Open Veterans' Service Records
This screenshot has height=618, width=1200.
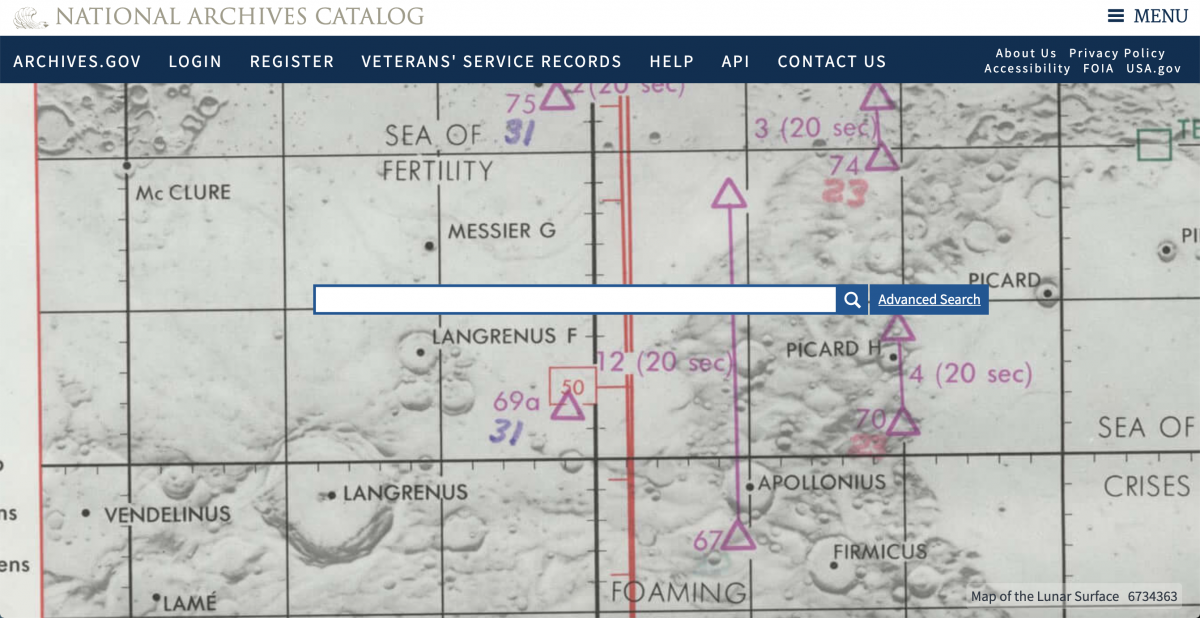[x=491, y=62]
